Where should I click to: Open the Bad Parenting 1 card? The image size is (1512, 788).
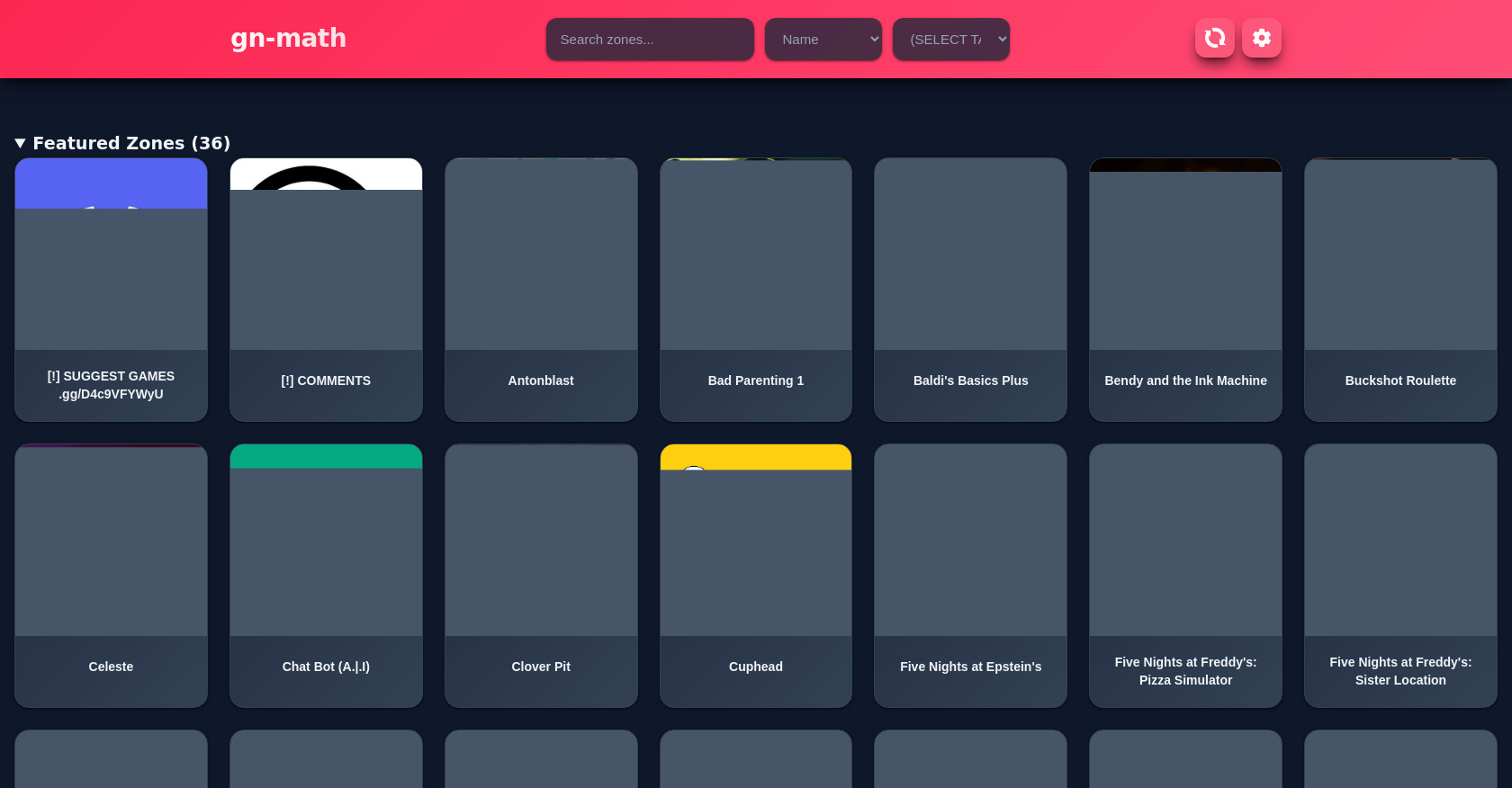[756, 290]
